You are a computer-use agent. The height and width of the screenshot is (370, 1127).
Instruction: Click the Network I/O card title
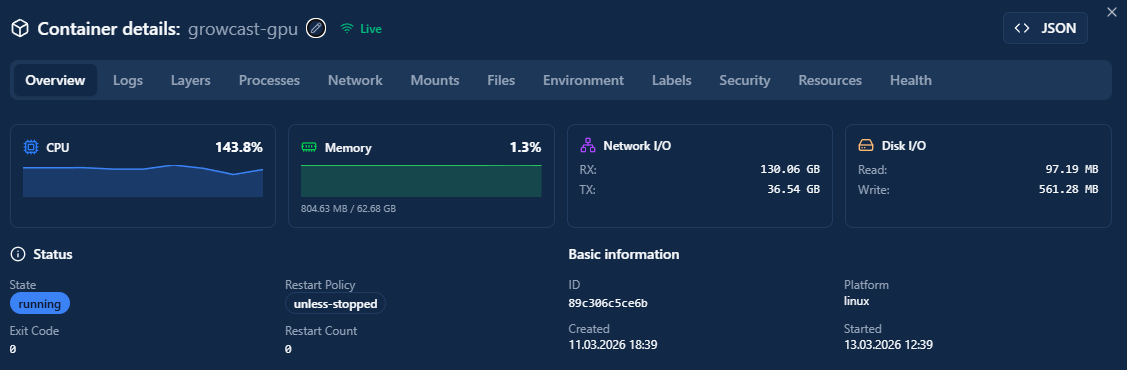pos(637,146)
